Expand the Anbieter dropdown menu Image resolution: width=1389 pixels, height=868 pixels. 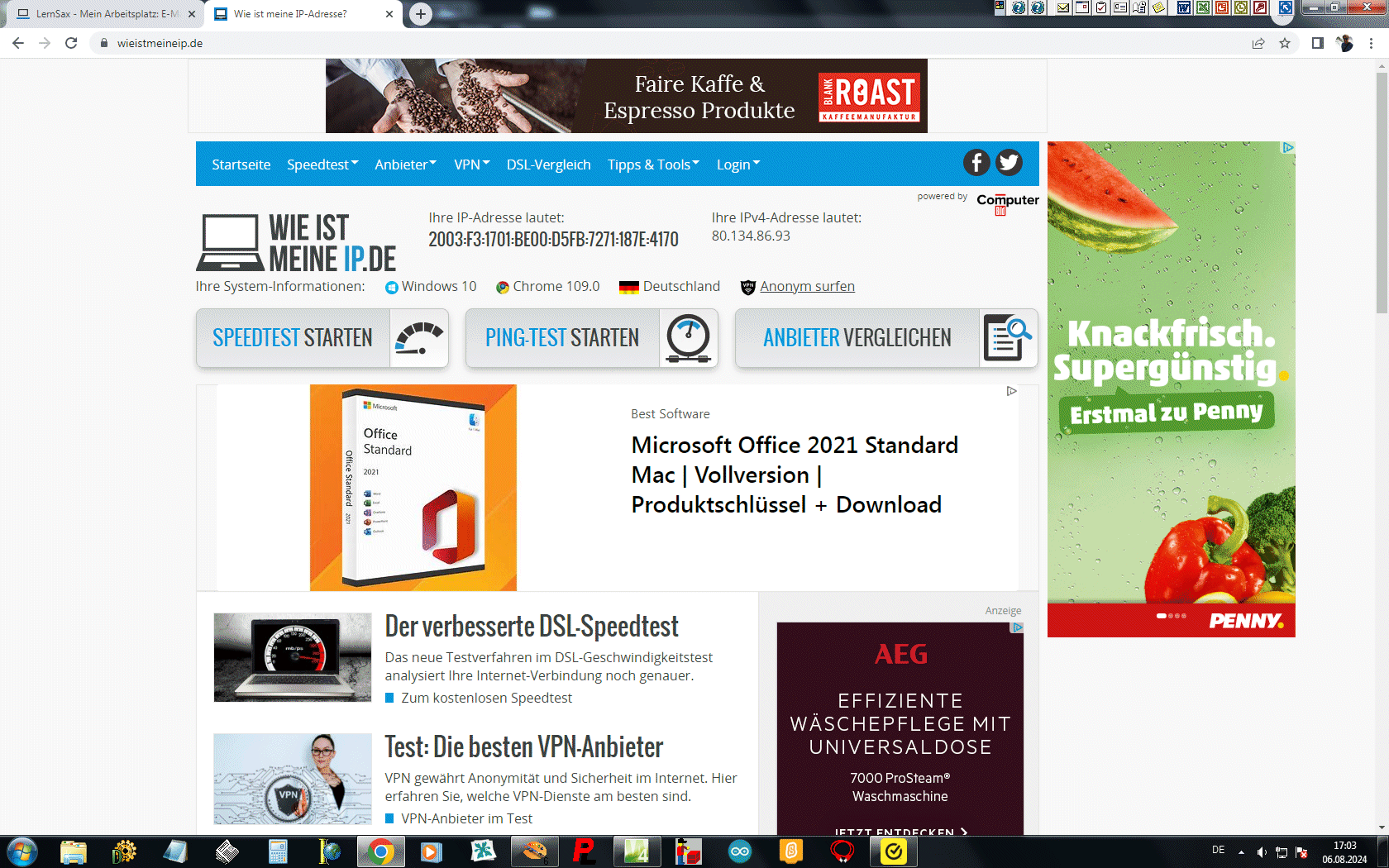405,165
